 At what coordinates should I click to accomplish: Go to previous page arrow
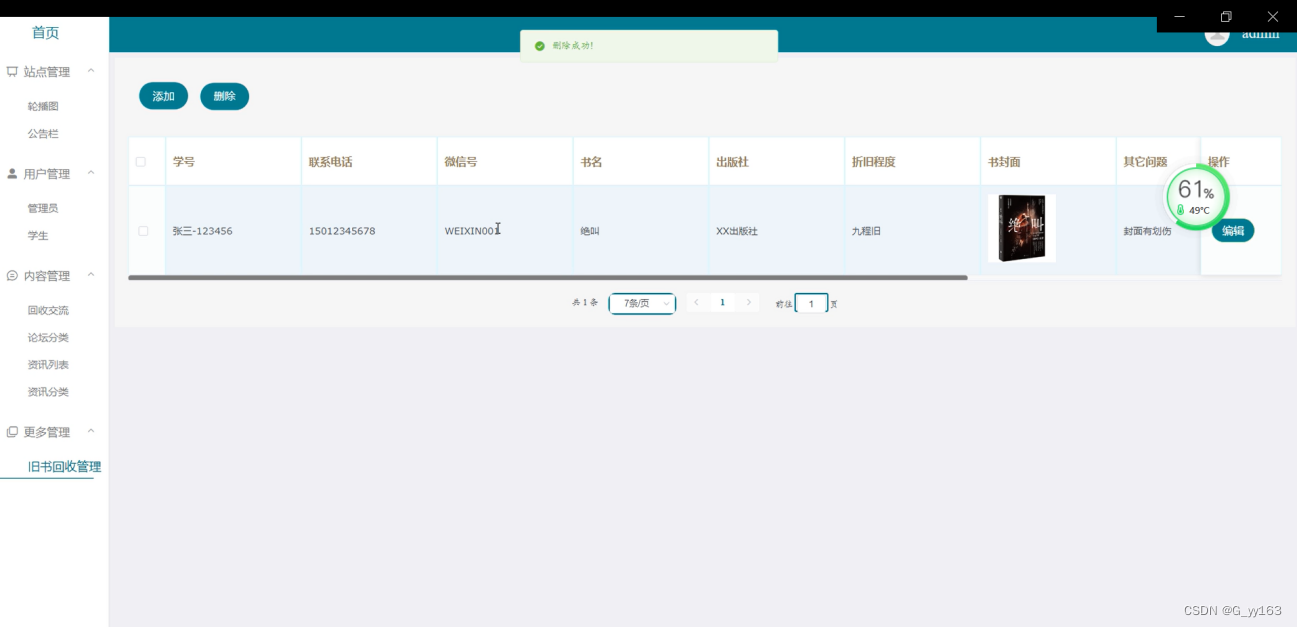click(x=696, y=302)
